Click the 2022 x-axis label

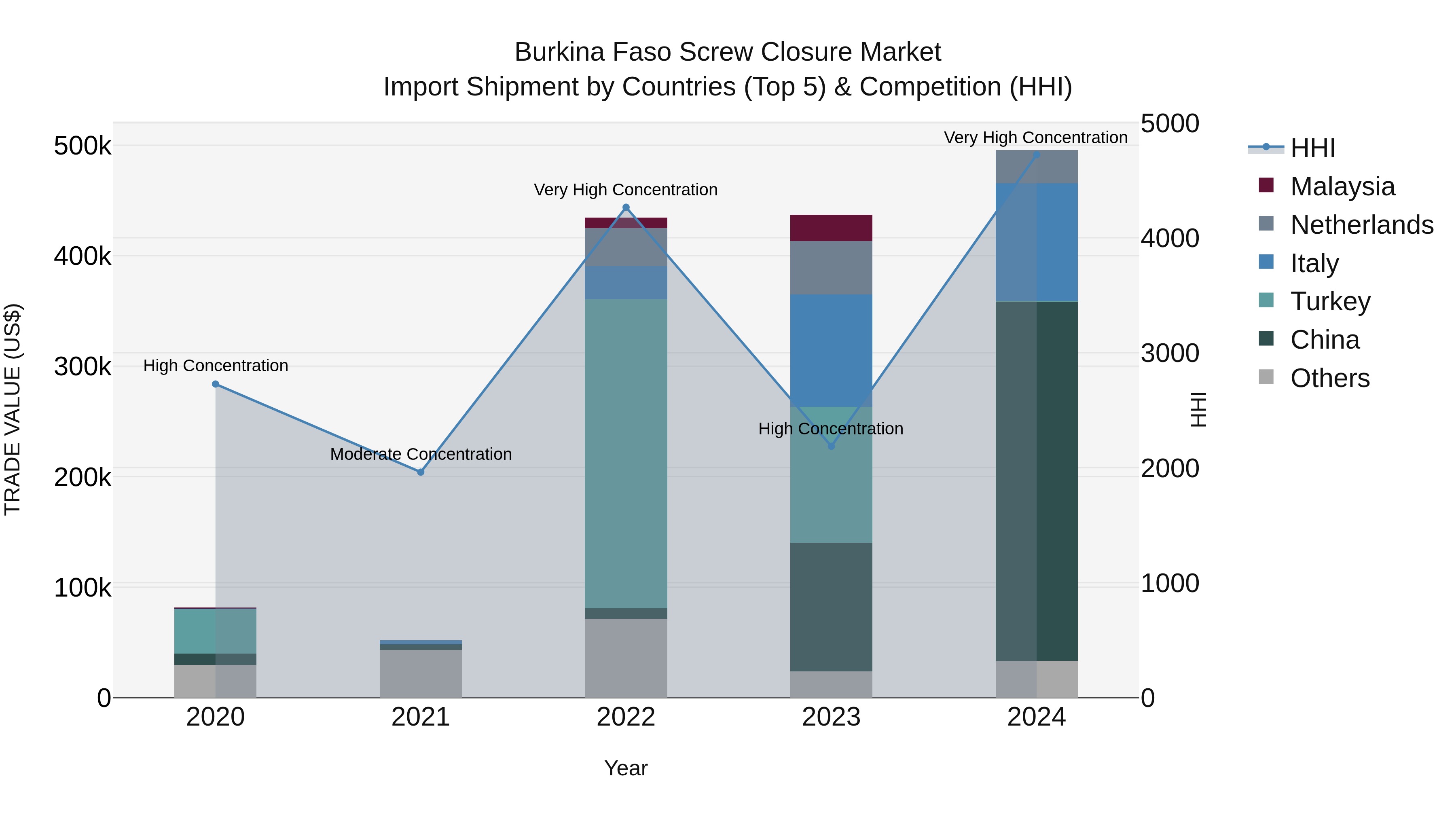coord(626,717)
